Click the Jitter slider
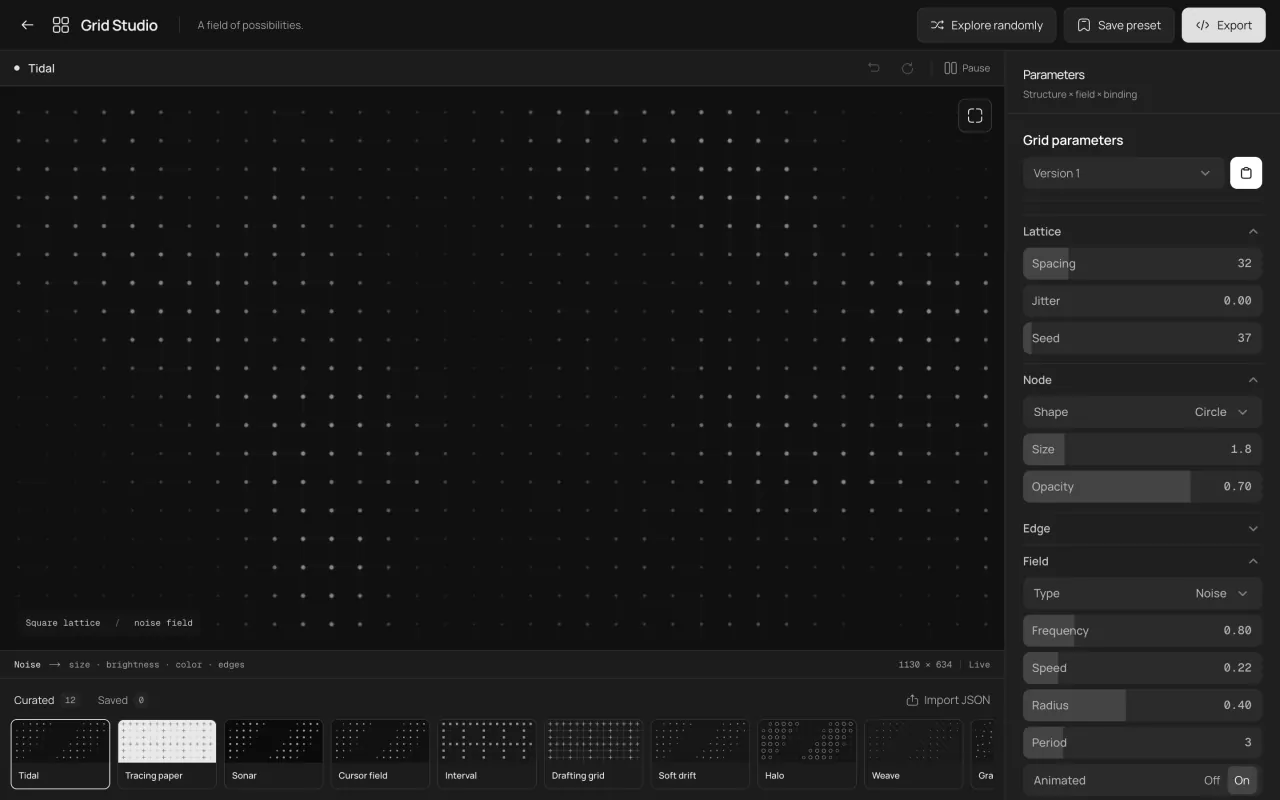1280x800 pixels. click(1142, 301)
